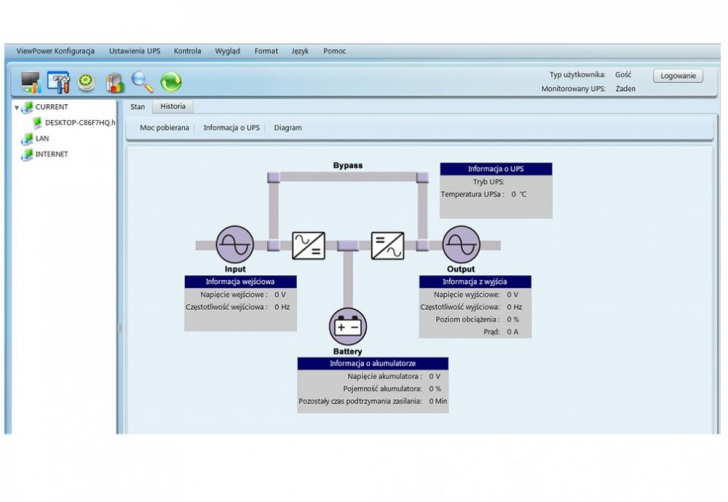The image size is (728, 502).
Task: Open the Ustawienia UPS menu
Action: point(134,51)
